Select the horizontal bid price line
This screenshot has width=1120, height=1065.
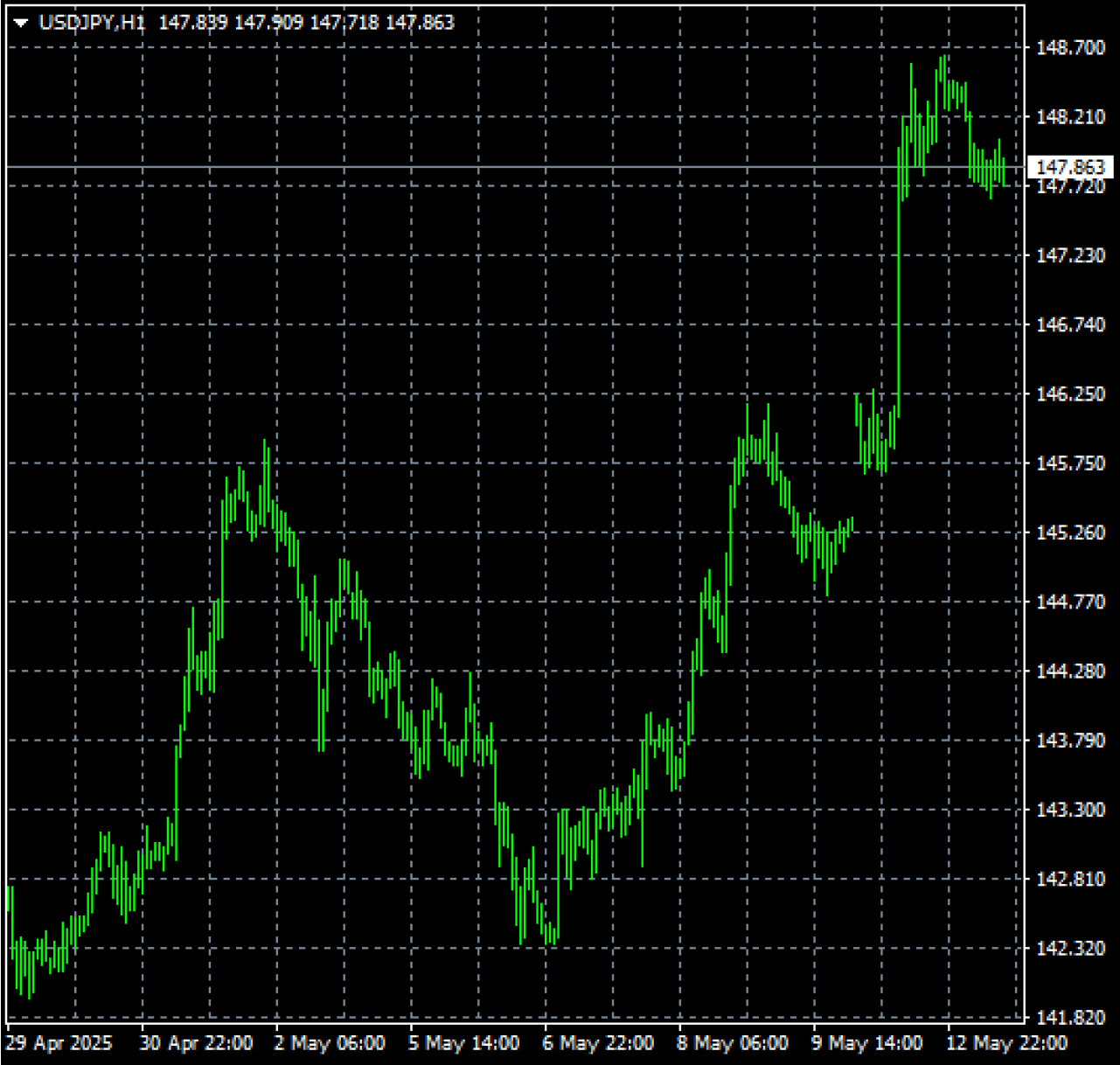[x=525, y=166]
